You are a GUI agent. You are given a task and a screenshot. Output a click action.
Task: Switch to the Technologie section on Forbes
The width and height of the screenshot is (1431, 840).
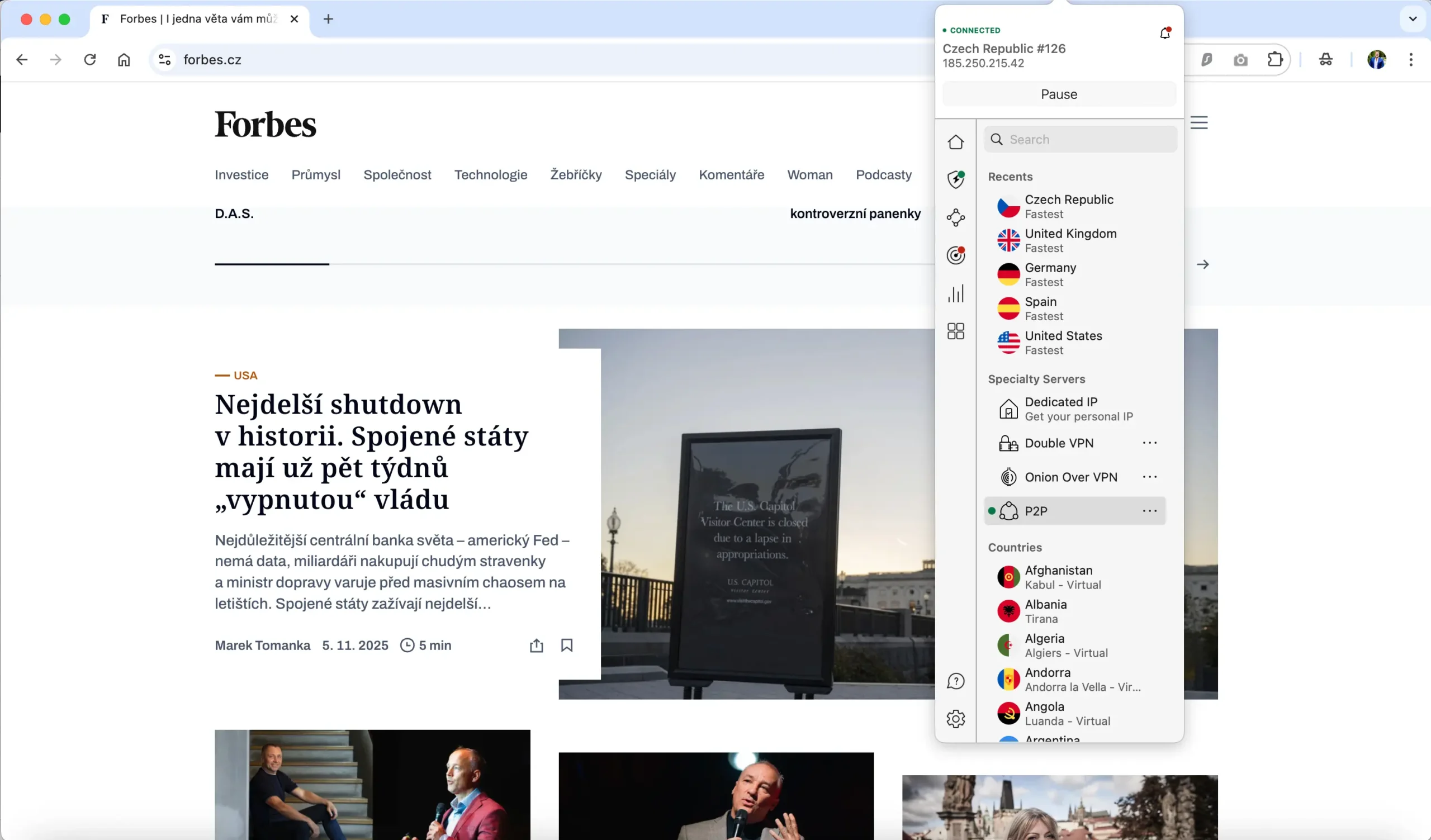491,175
